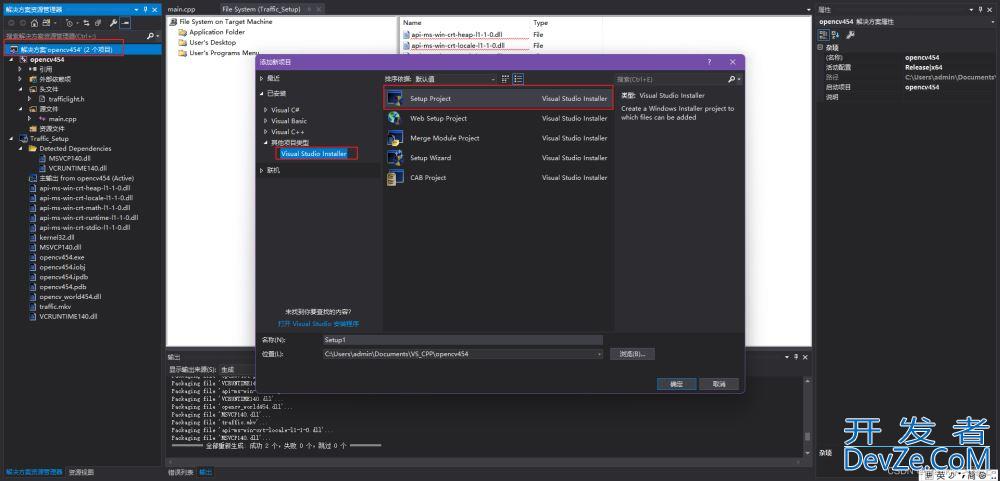Select Merge Module Project icon
The width and height of the screenshot is (1000, 481).
pos(395,138)
